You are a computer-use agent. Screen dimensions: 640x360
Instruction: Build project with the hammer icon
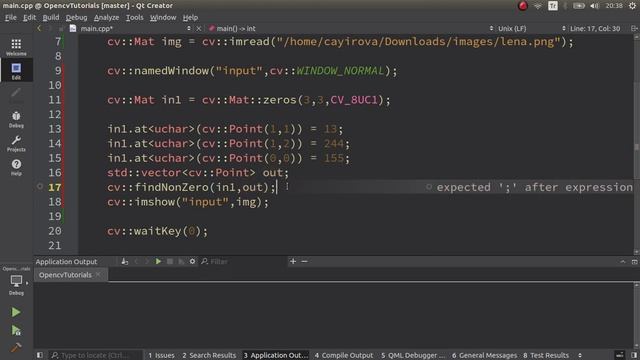click(16, 347)
